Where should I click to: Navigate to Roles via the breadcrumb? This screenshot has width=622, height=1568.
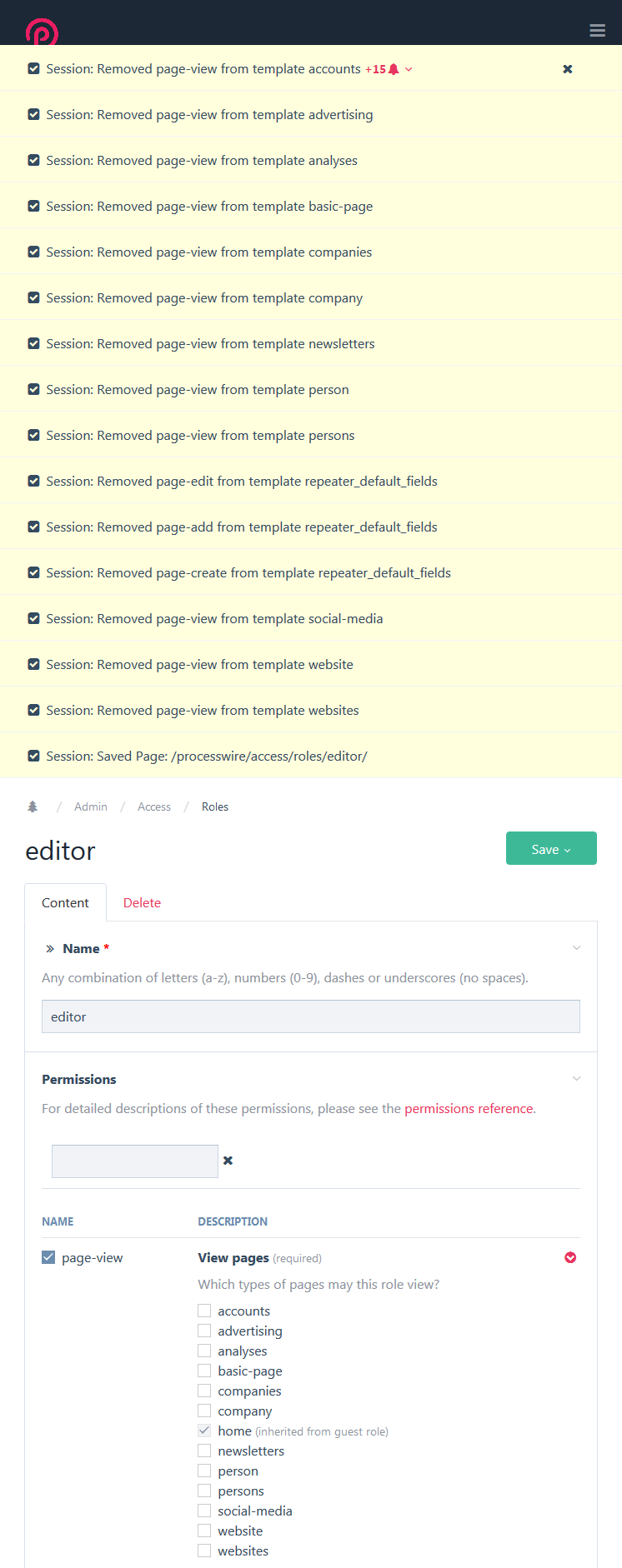(x=214, y=806)
